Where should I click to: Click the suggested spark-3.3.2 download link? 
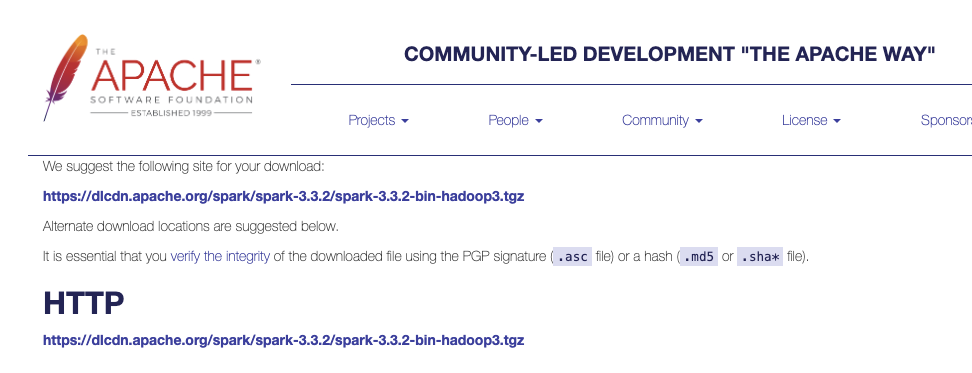[283, 196]
